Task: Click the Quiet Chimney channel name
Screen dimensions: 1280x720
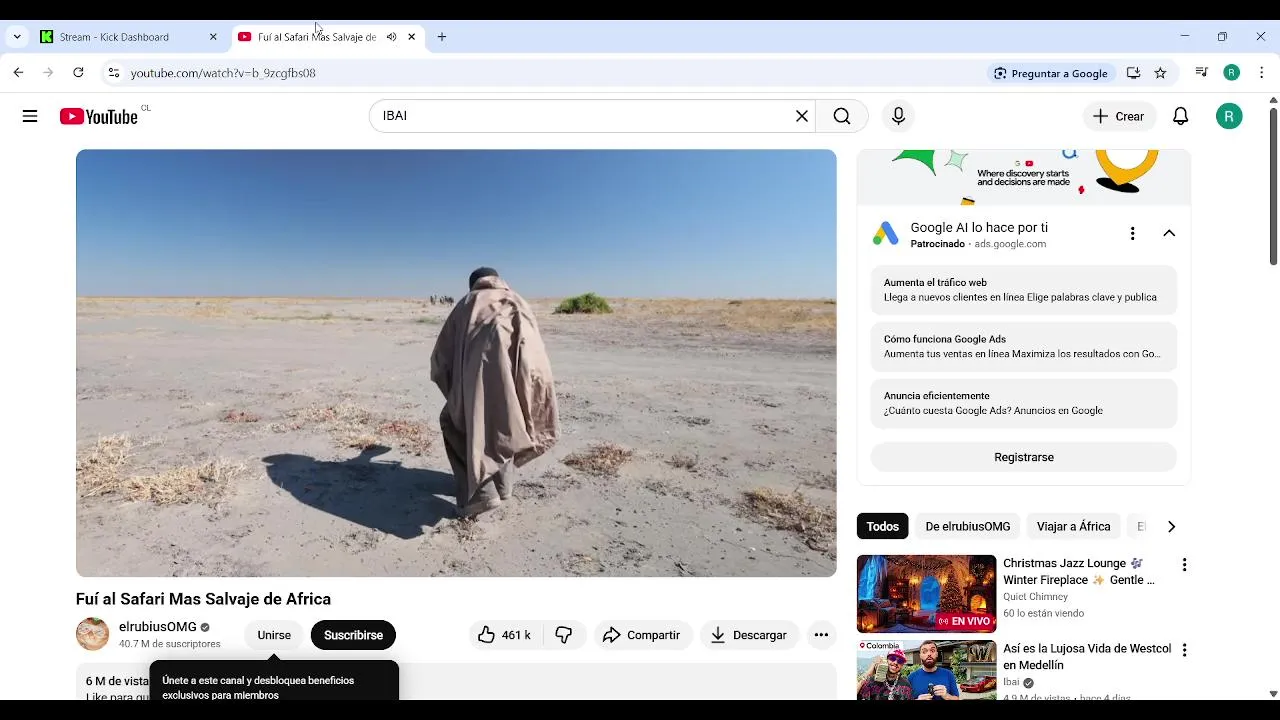Action: click(x=1035, y=597)
